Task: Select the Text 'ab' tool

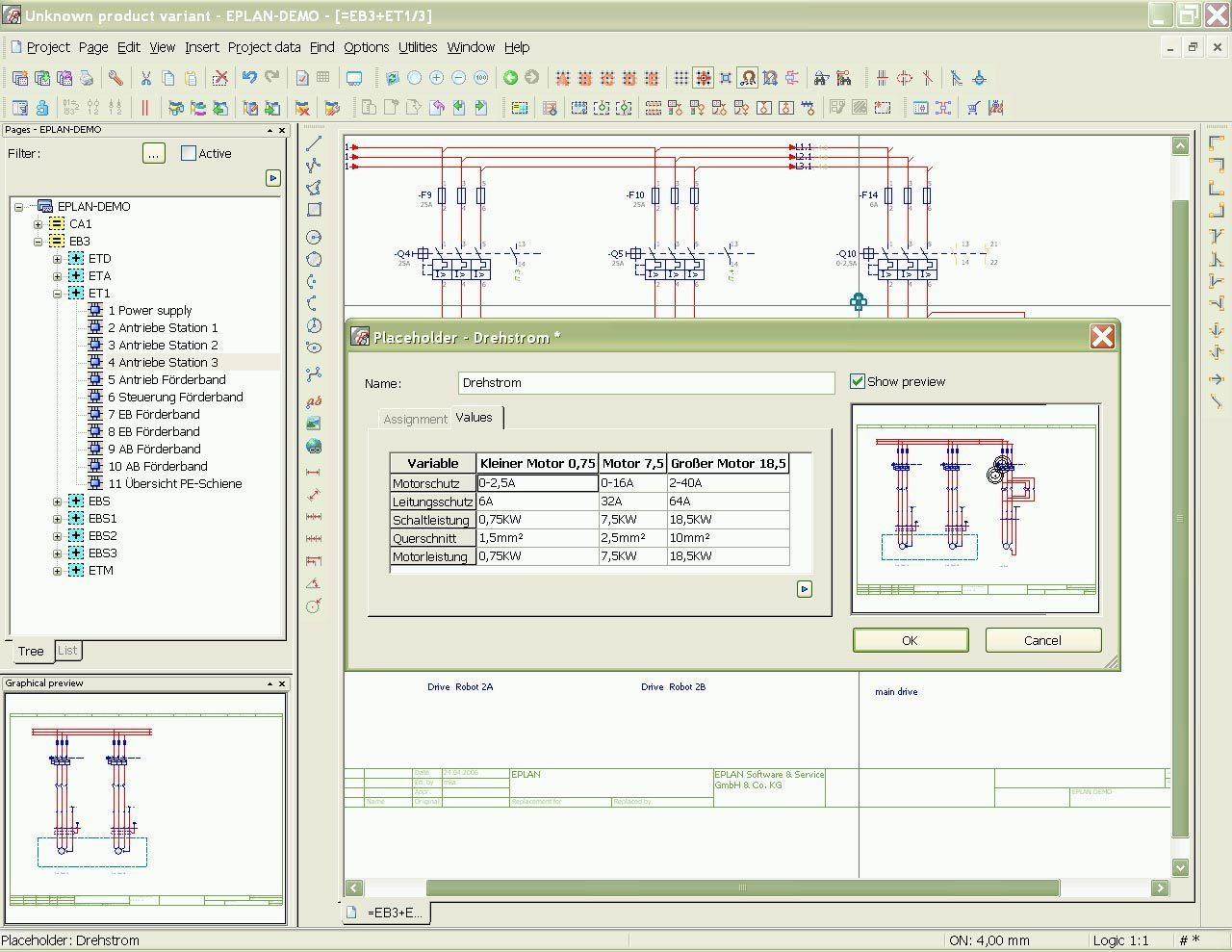Action: pyautogui.click(x=314, y=401)
